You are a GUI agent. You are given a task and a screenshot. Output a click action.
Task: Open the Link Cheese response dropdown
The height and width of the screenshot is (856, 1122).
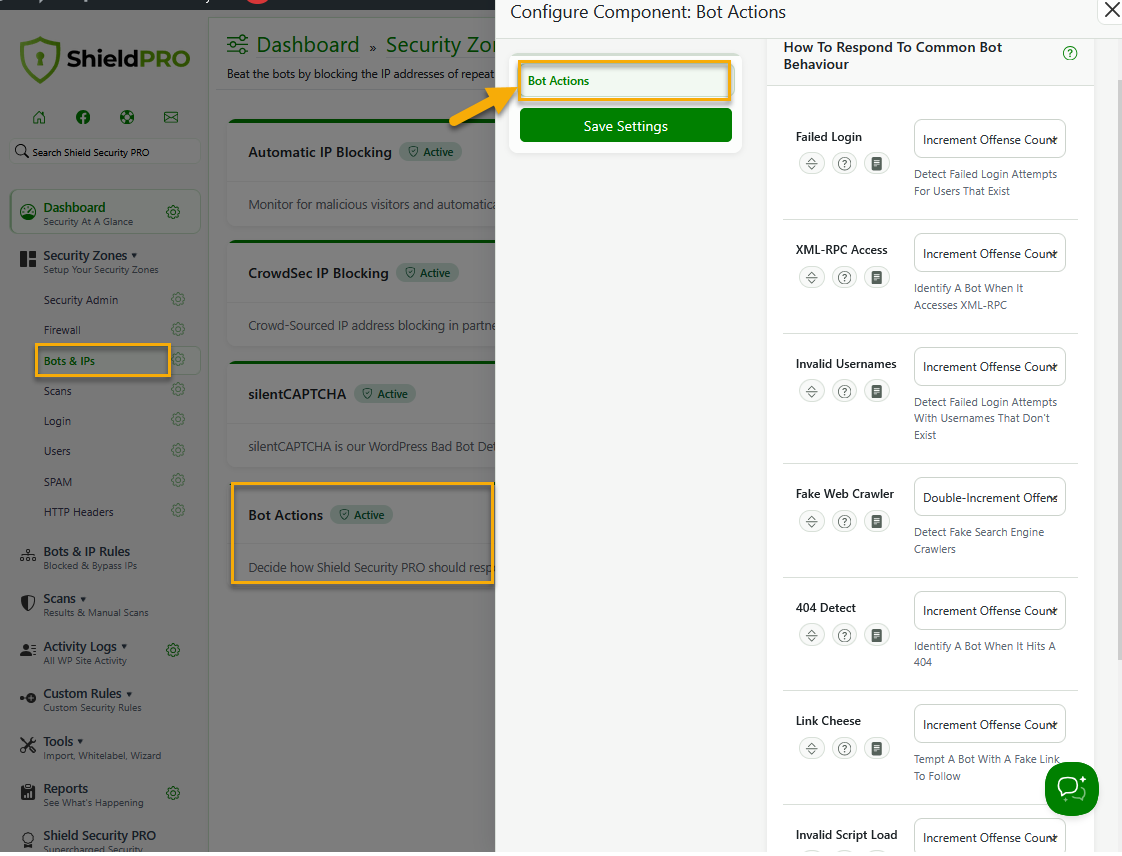tap(990, 724)
